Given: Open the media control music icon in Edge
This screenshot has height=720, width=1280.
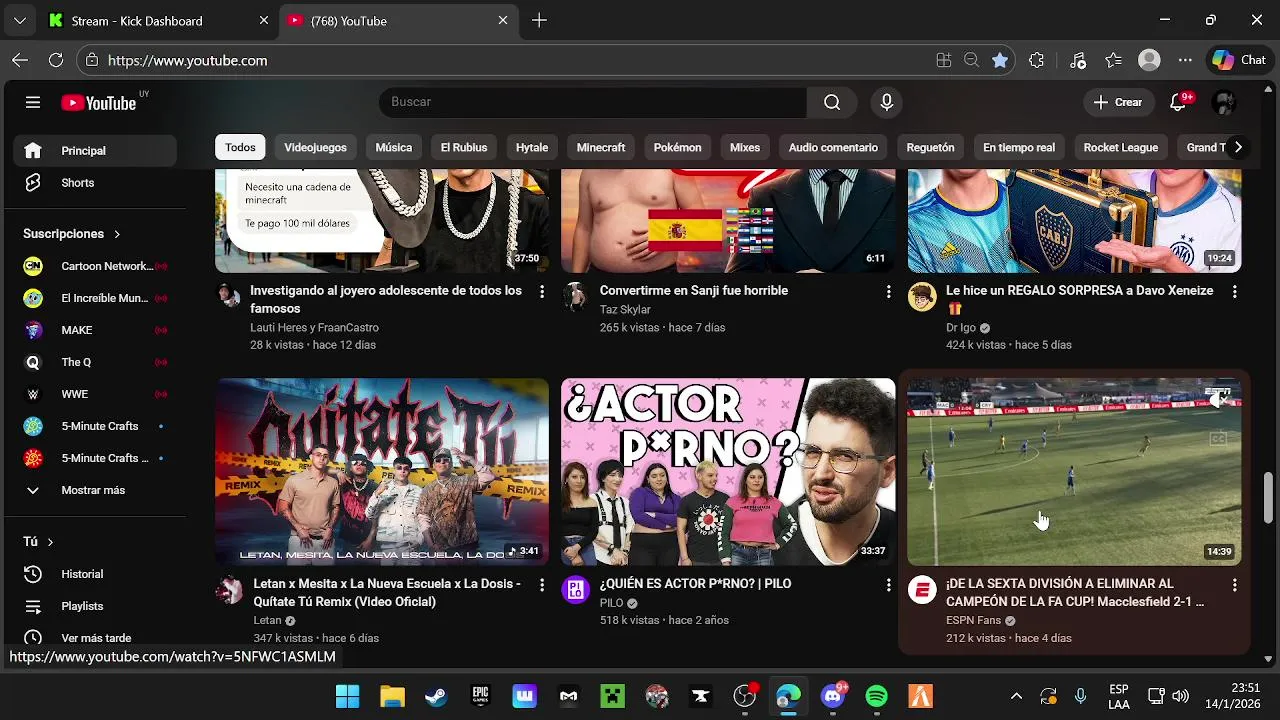Looking at the screenshot, I should (1077, 60).
